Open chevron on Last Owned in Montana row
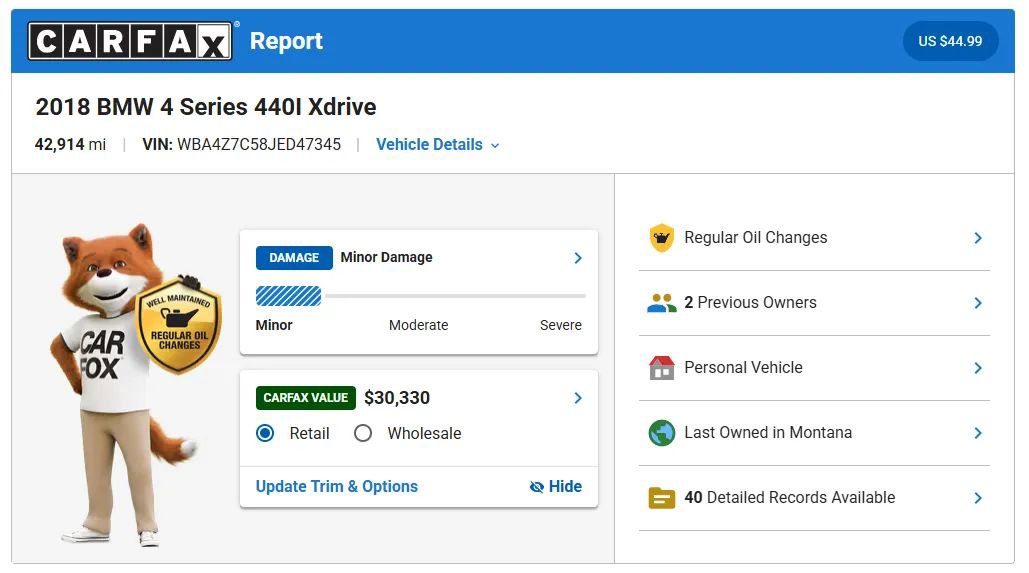 coord(978,433)
